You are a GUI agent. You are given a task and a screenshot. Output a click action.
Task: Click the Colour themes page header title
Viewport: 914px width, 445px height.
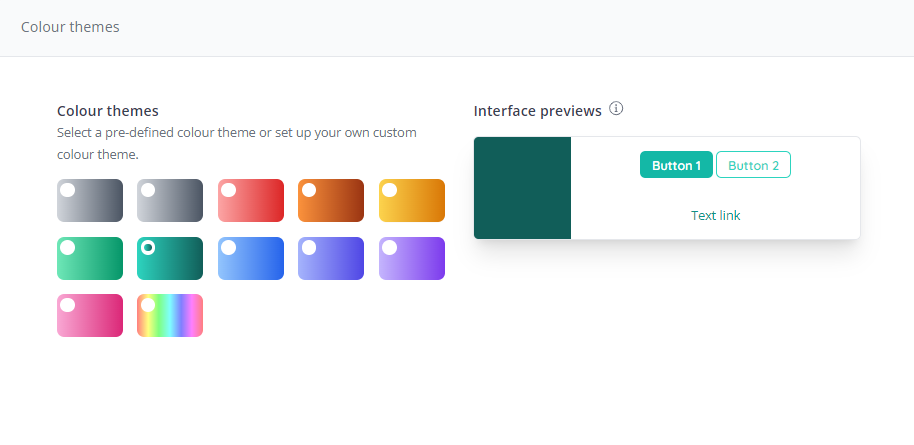70,27
